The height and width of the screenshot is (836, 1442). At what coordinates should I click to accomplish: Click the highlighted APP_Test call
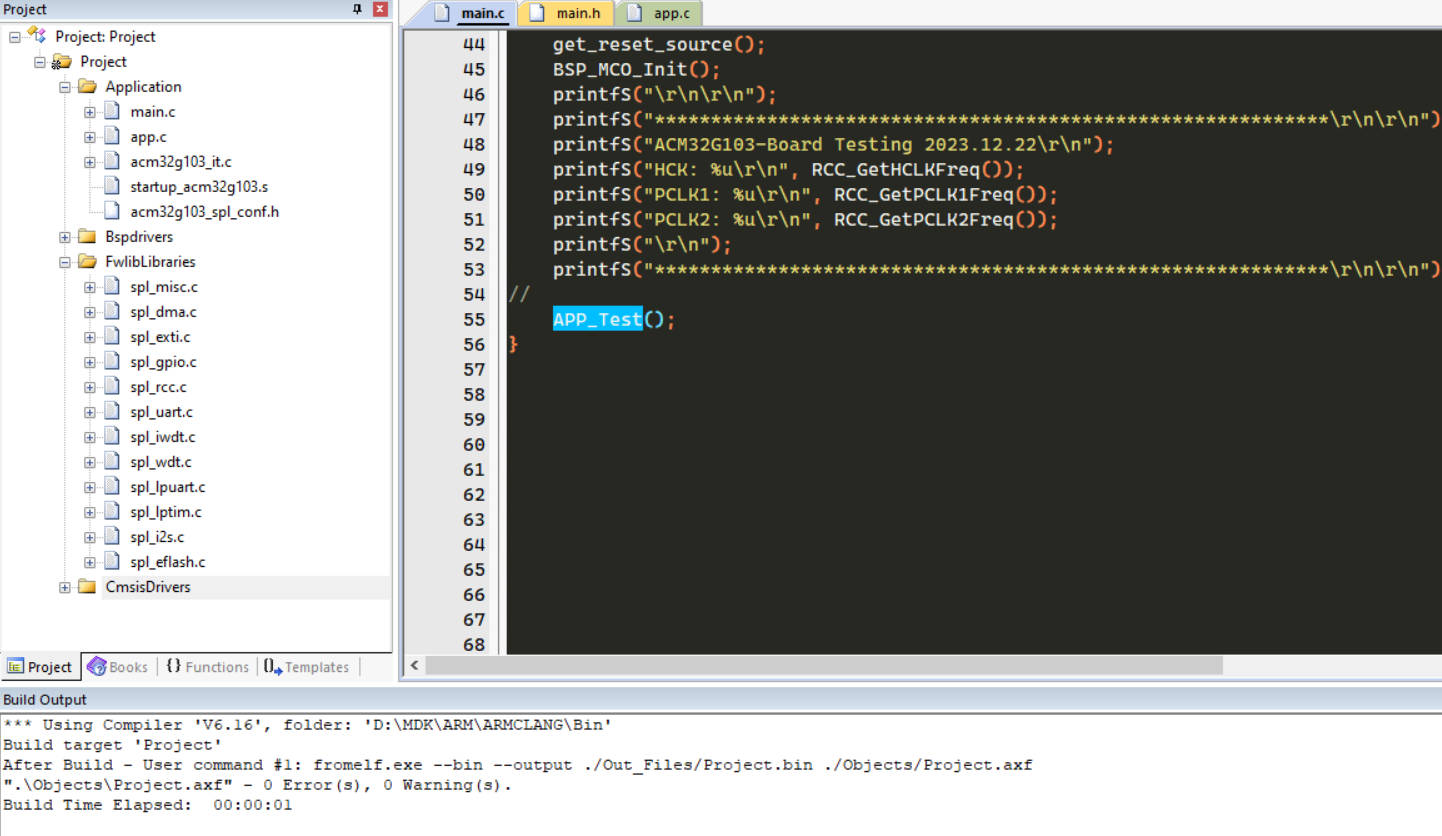pos(597,320)
